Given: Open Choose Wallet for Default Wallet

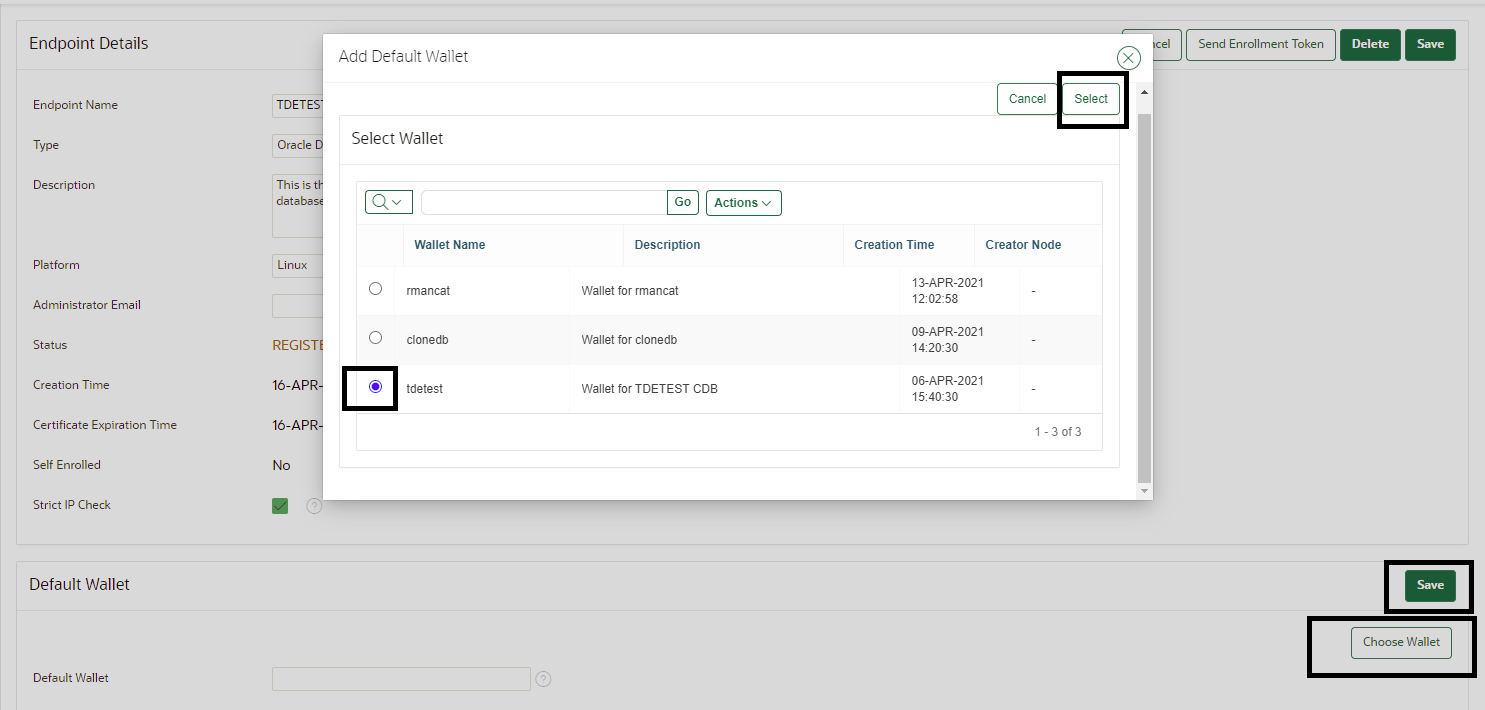Looking at the screenshot, I should pyautogui.click(x=1401, y=642).
